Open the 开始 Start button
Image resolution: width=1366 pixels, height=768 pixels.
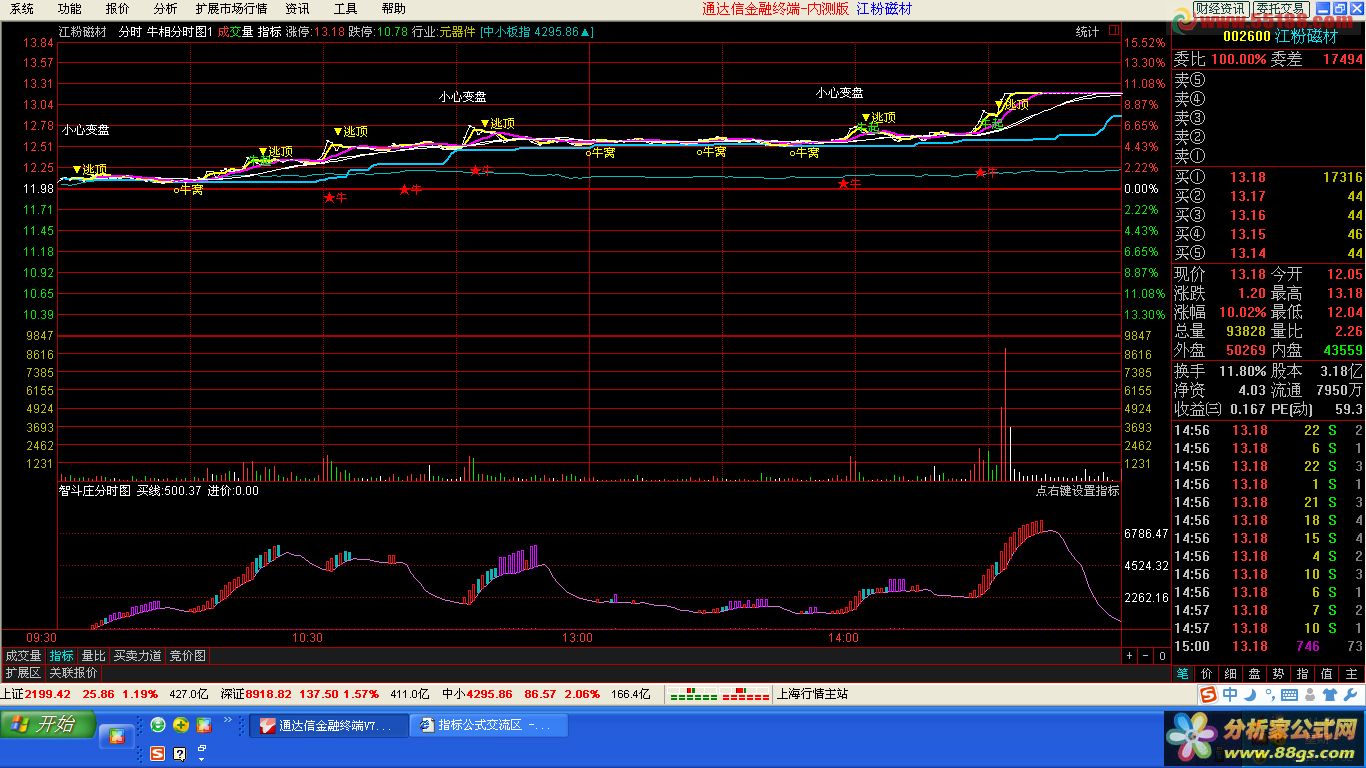point(48,724)
